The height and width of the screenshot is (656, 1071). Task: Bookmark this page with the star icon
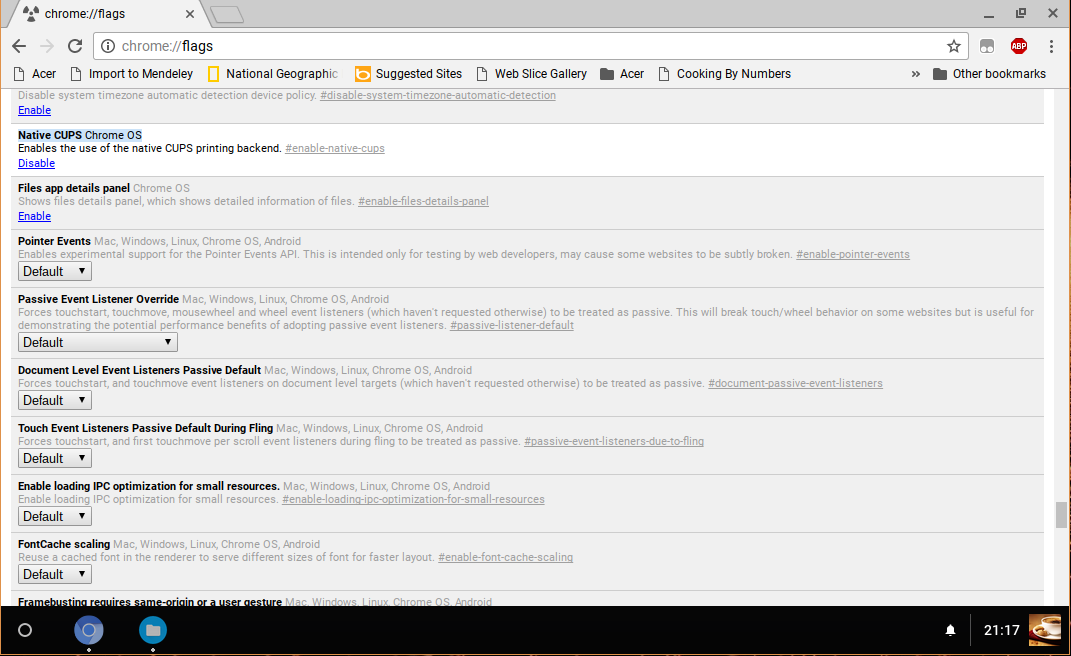point(953,46)
